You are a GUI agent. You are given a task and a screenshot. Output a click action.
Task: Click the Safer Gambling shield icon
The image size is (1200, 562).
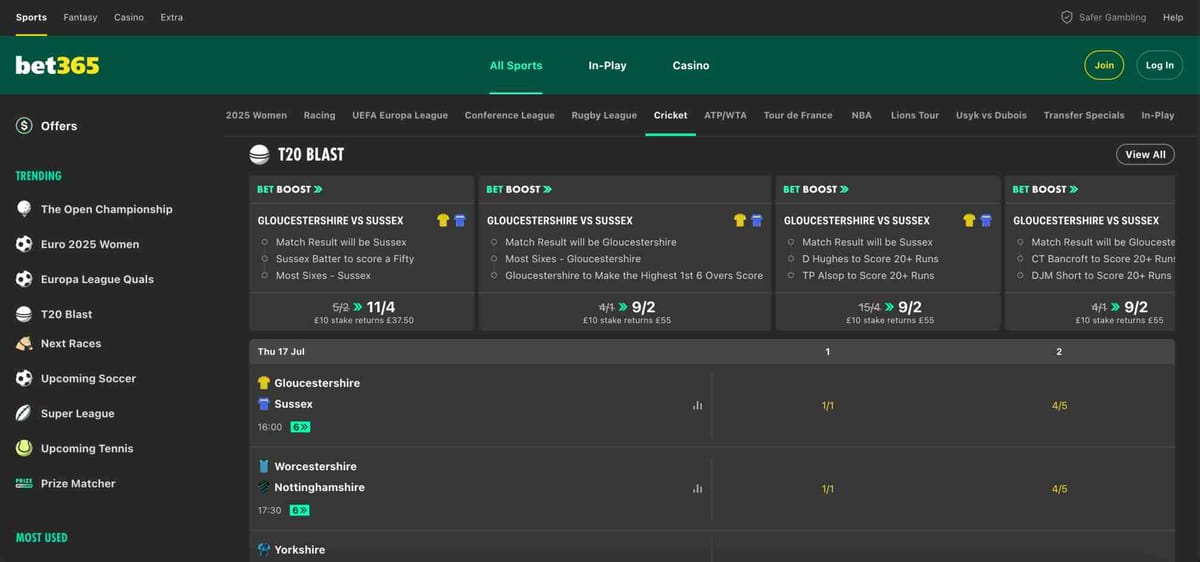pyautogui.click(x=1067, y=17)
